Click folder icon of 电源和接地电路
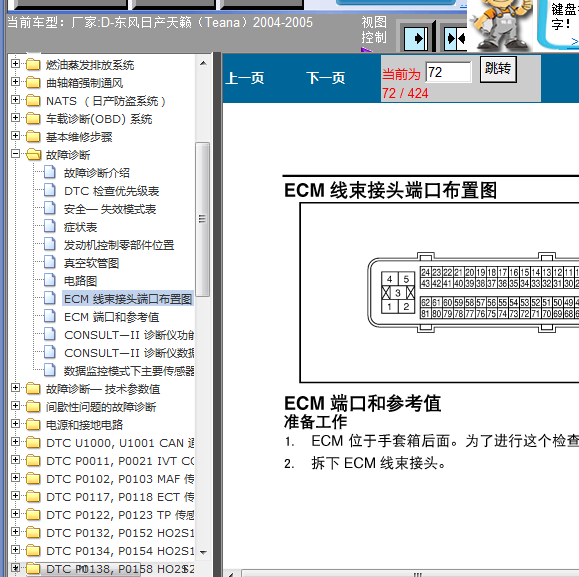Image resolution: width=579 pixels, height=577 pixels. click(33, 425)
